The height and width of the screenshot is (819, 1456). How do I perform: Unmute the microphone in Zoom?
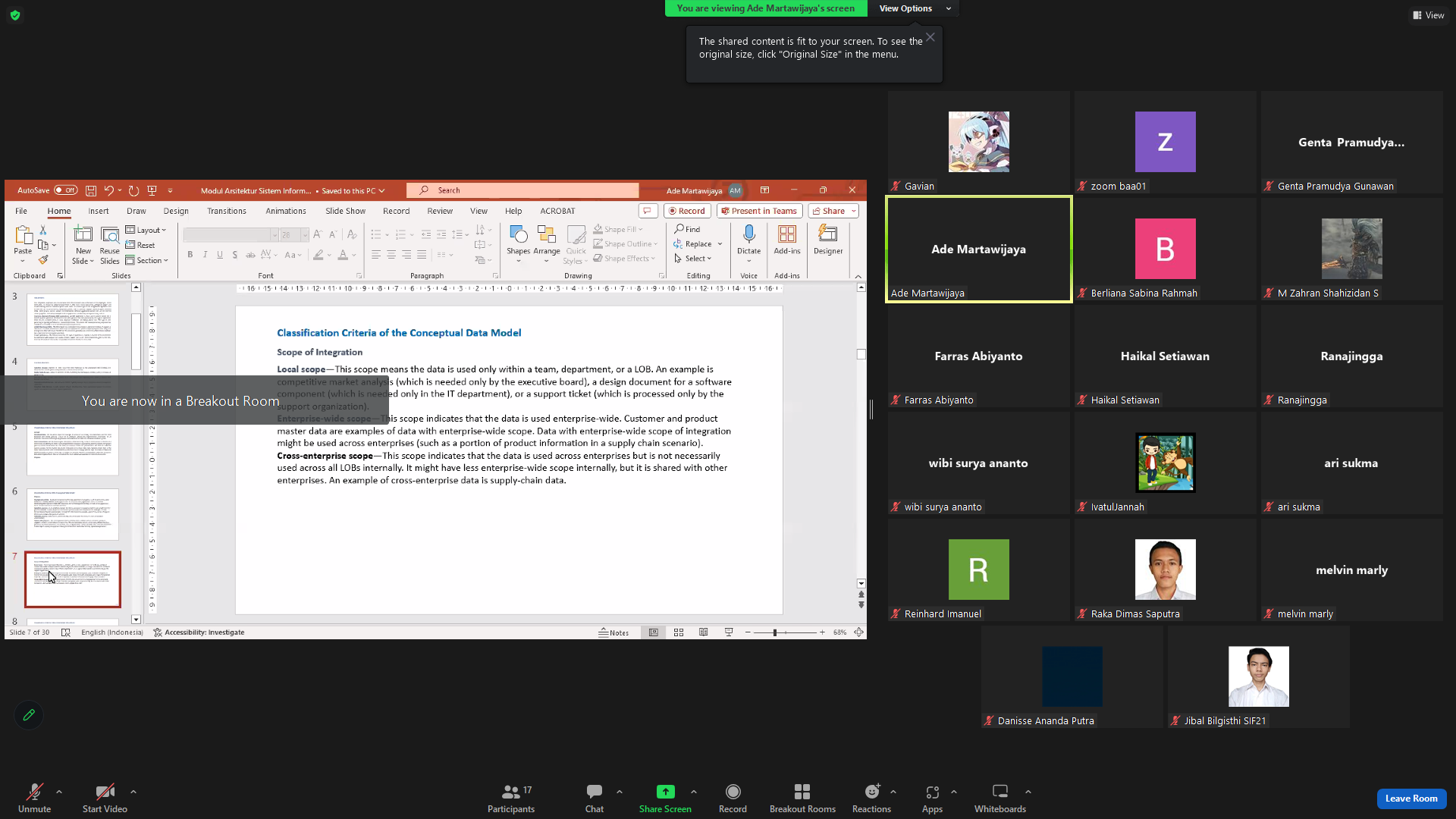point(35,799)
